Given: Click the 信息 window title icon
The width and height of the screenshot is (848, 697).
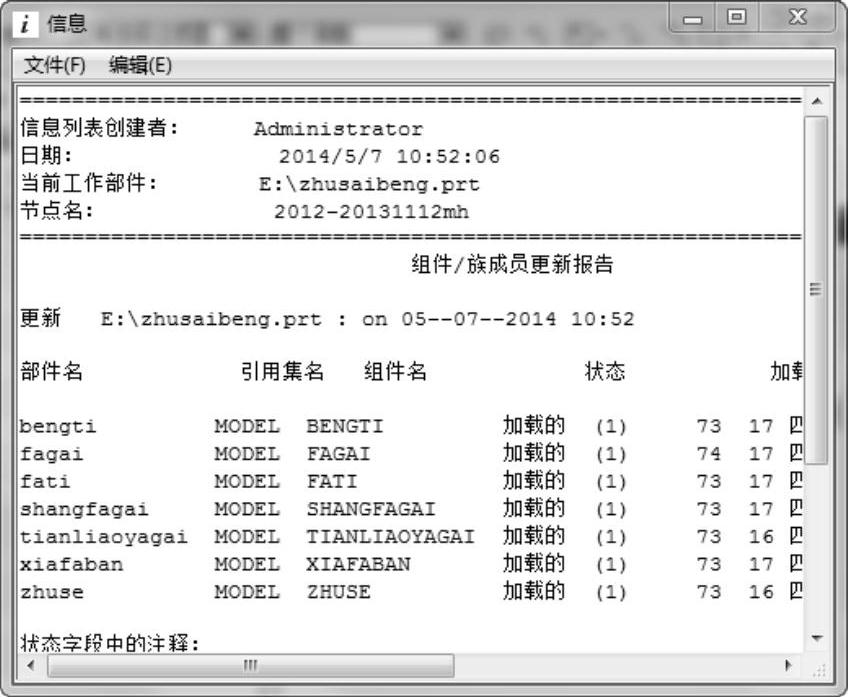Looking at the screenshot, I should pyautogui.click(x=25, y=24).
